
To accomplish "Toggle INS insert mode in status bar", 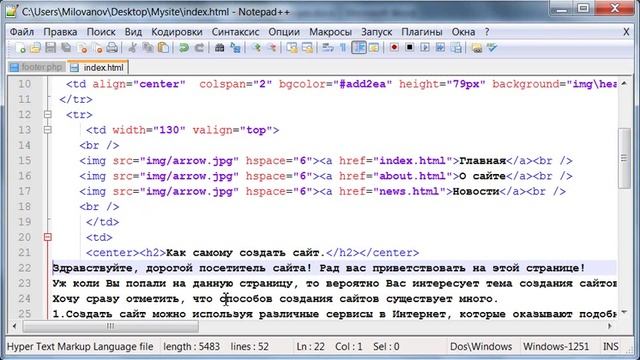I will [611, 347].
